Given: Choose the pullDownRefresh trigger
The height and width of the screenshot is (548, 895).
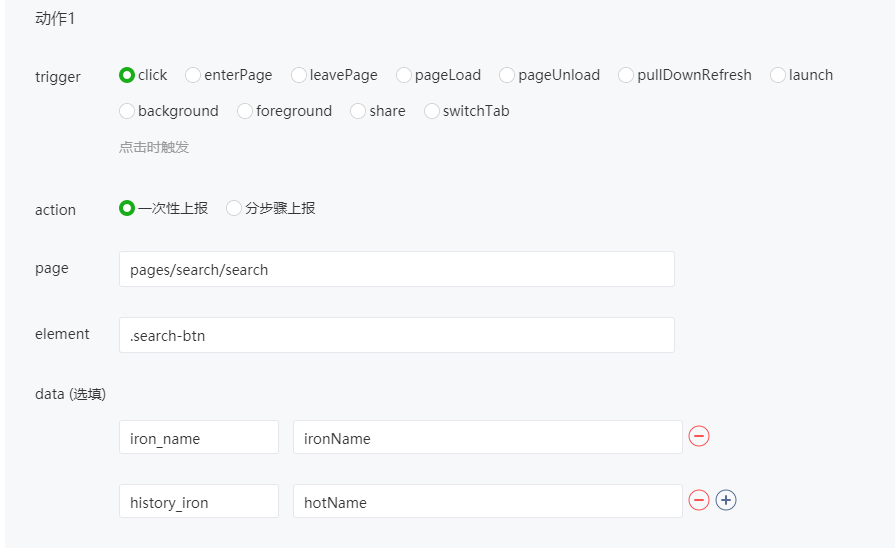Looking at the screenshot, I should click(626, 75).
